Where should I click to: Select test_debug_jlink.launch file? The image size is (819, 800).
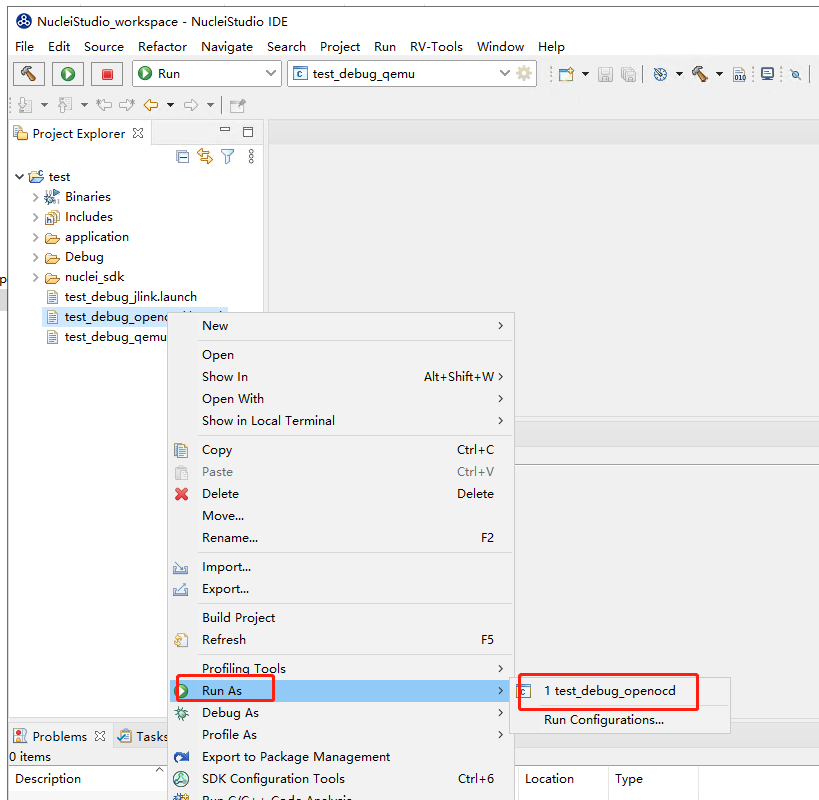coord(130,297)
